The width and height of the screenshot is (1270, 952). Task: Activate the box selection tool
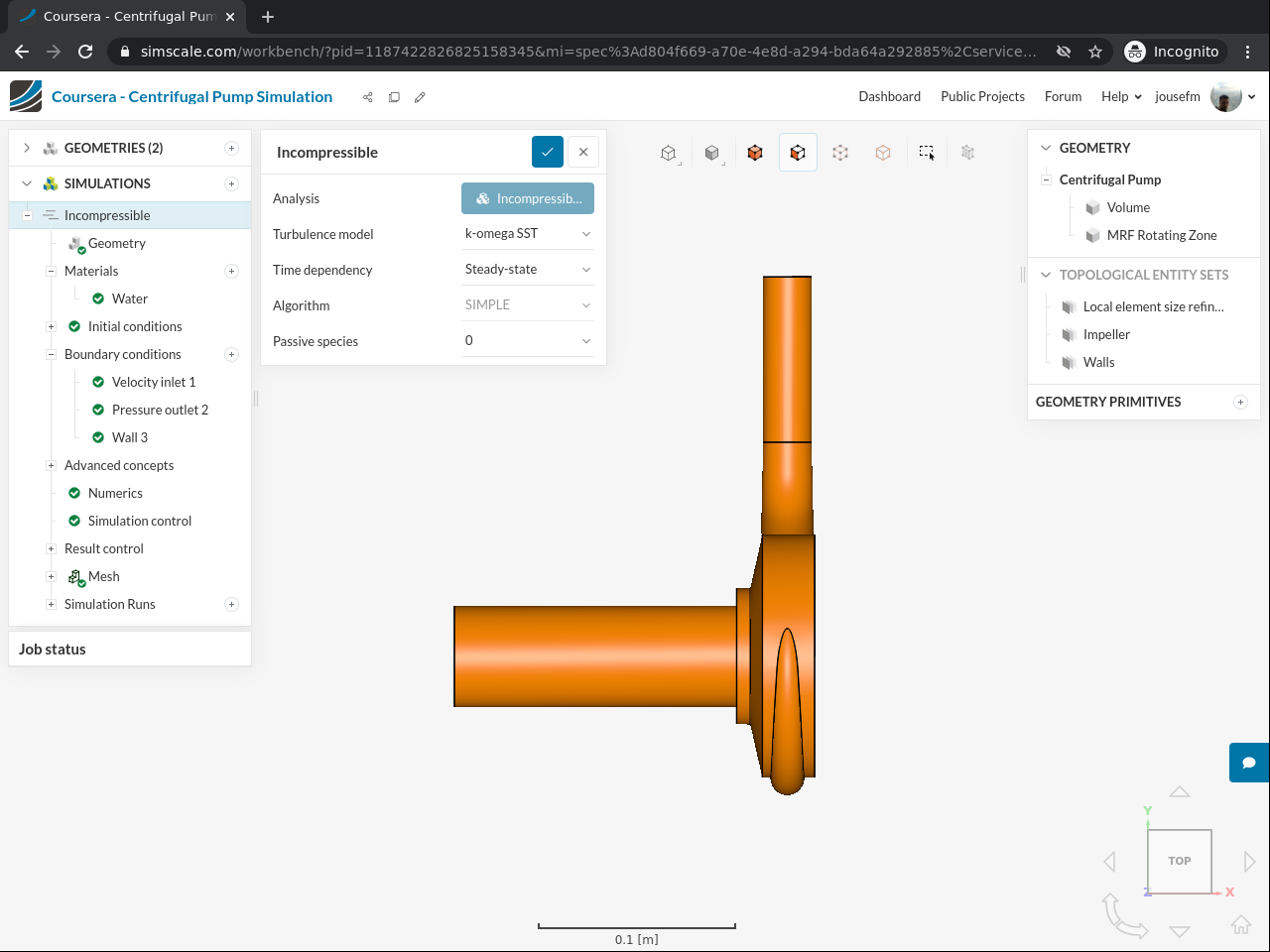pos(926,153)
